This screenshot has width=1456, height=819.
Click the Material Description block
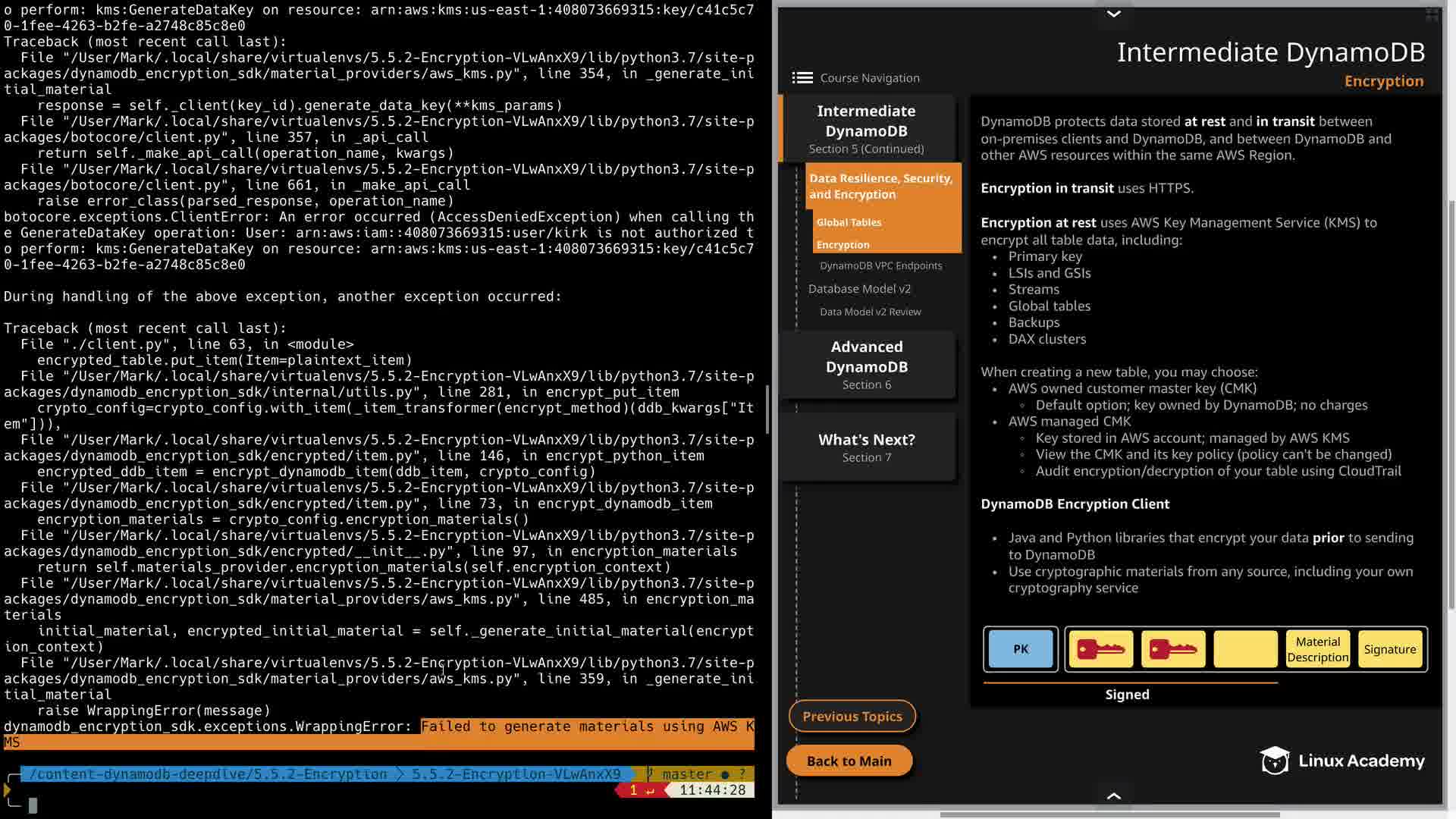point(1317,649)
